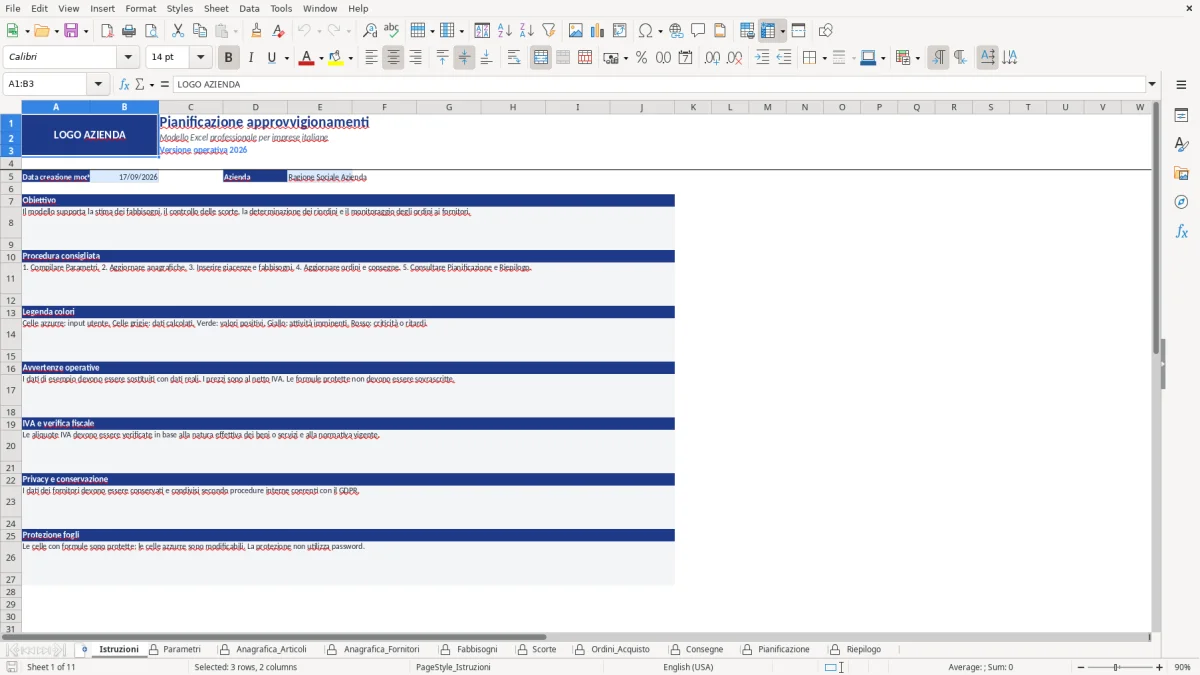Image resolution: width=1200 pixels, height=675 pixels.
Task: Adjust the zoom slider
Action: click(x=1117, y=667)
